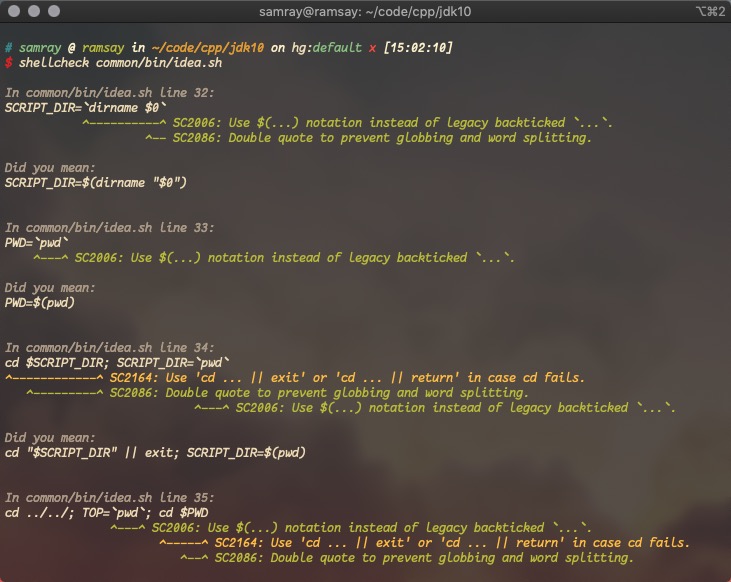The image size is (731, 582).
Task: Click the typed command shellcheck common/bin/idea.sh
Action: click(x=120, y=62)
